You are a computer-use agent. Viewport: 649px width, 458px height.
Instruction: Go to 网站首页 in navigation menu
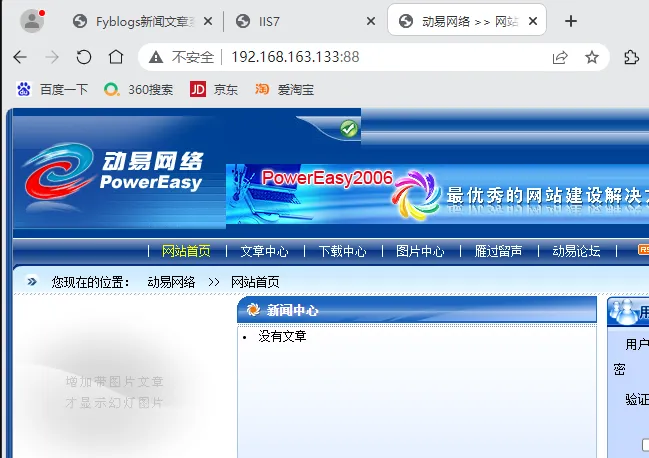186,251
